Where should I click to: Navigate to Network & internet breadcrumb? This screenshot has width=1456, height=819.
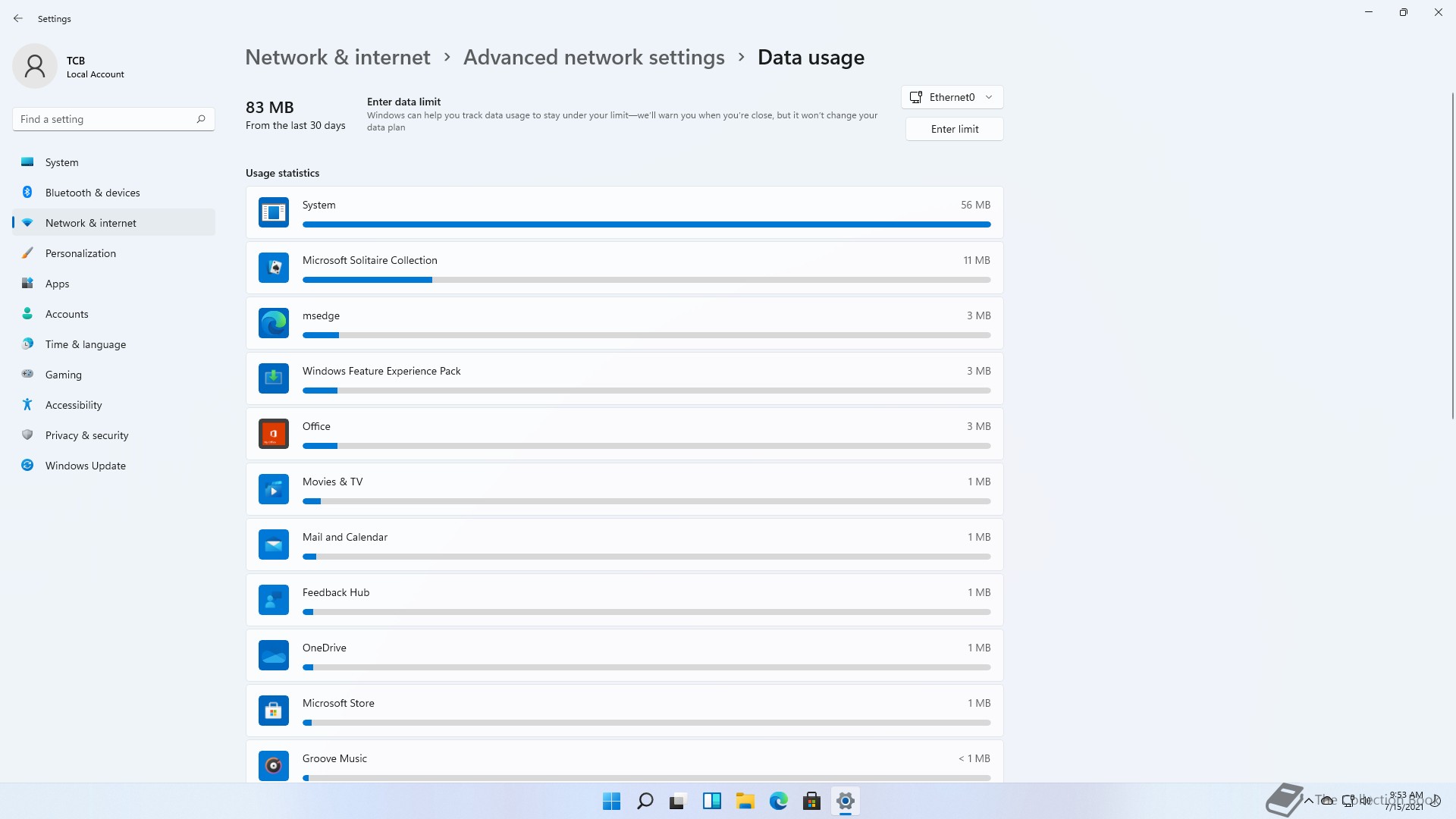tap(337, 58)
